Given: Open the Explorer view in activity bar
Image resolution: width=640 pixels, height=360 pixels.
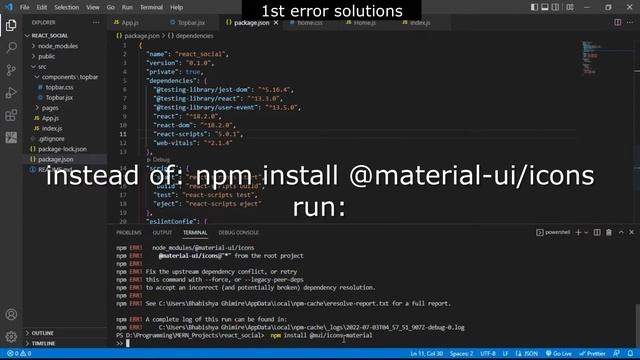Looking at the screenshot, I should coord(11,25).
